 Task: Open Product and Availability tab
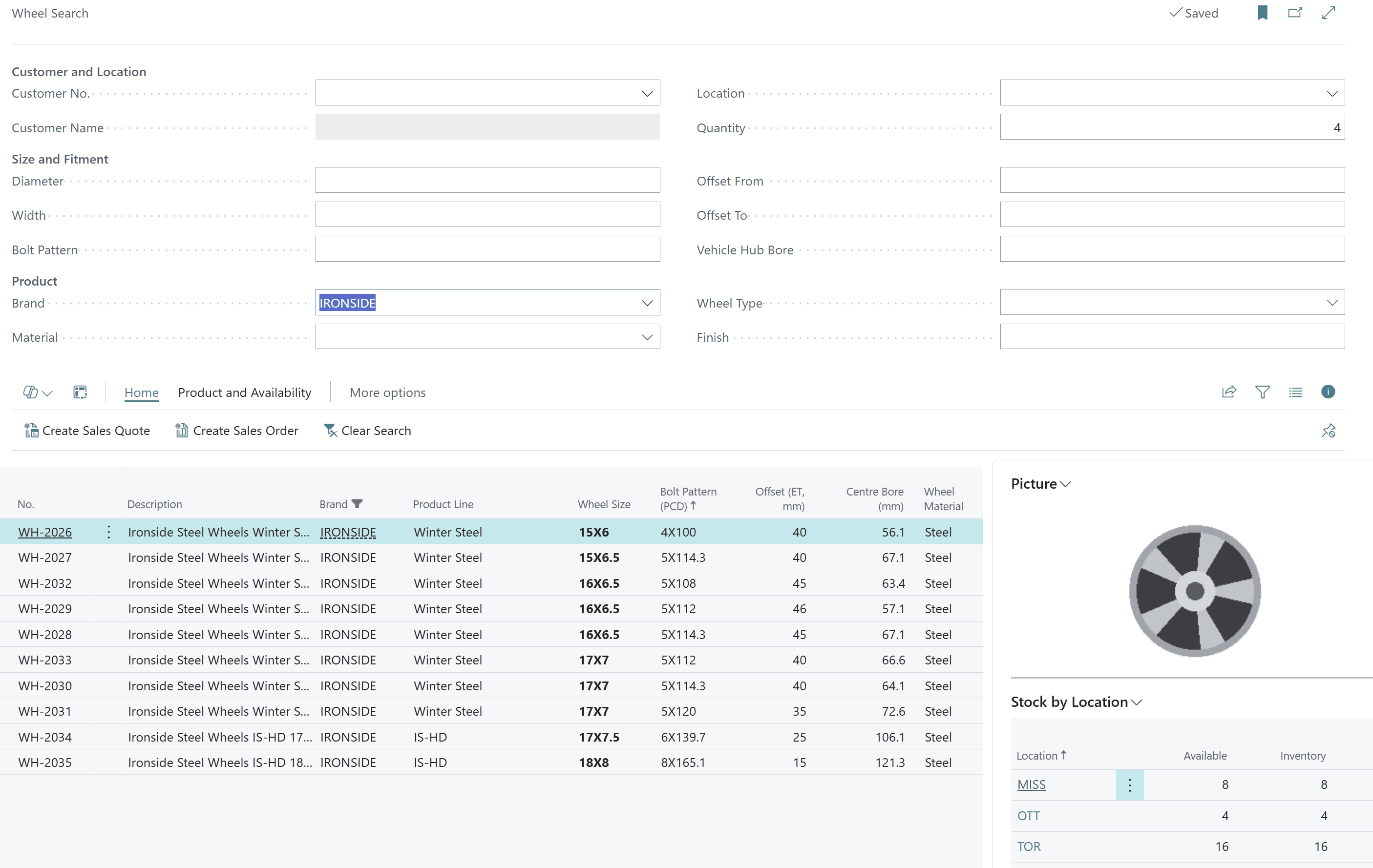tap(245, 393)
